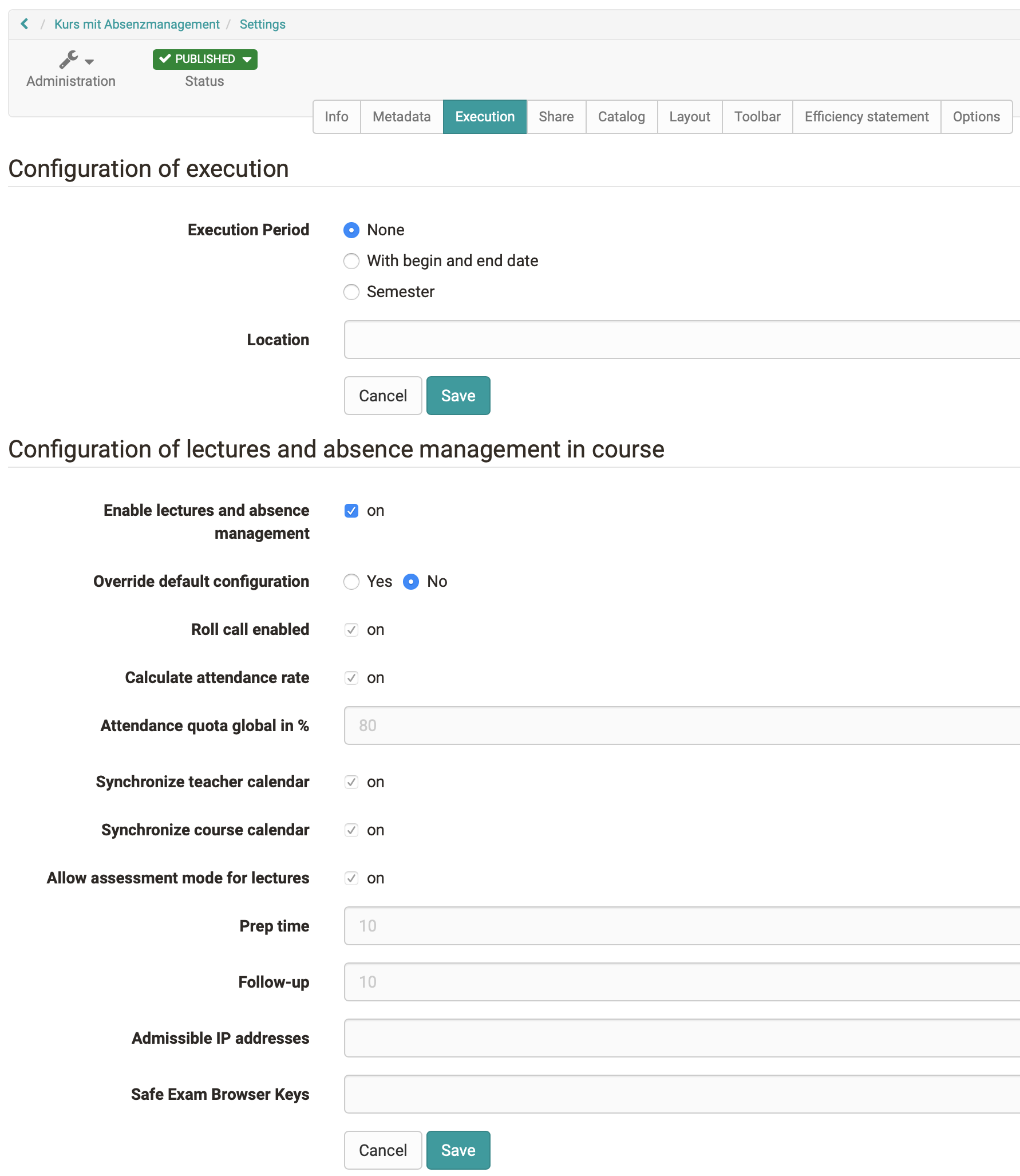Screen dimensions: 1020x1176
Task: Click the Settings breadcrumb link
Action: [x=262, y=24]
